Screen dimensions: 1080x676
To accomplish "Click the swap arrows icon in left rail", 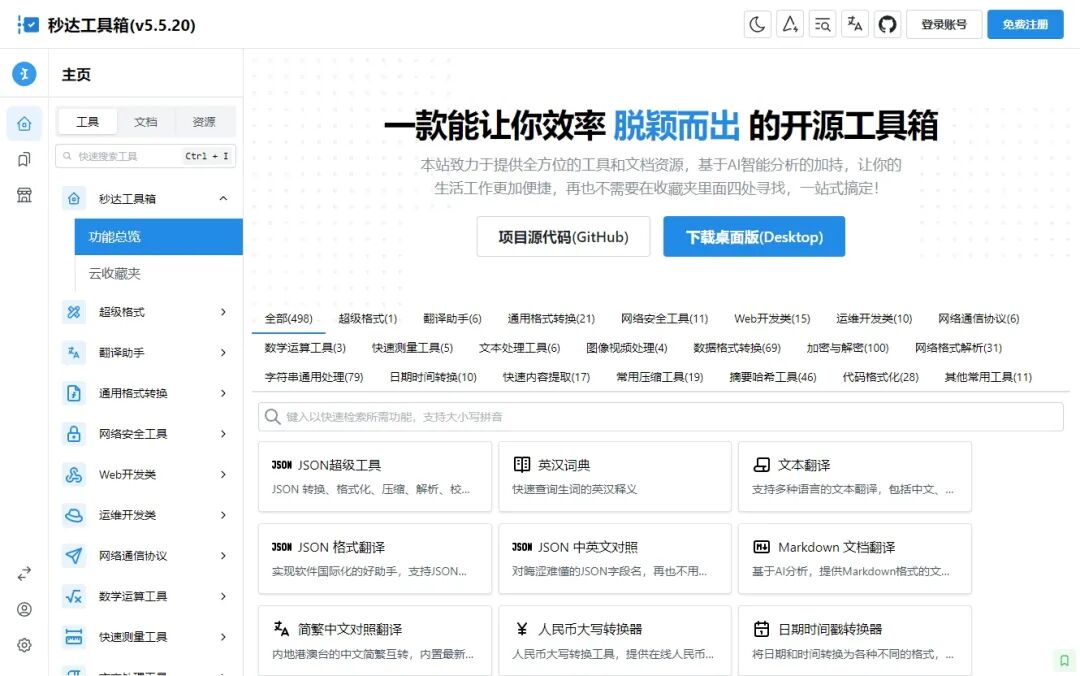I will coord(24,573).
